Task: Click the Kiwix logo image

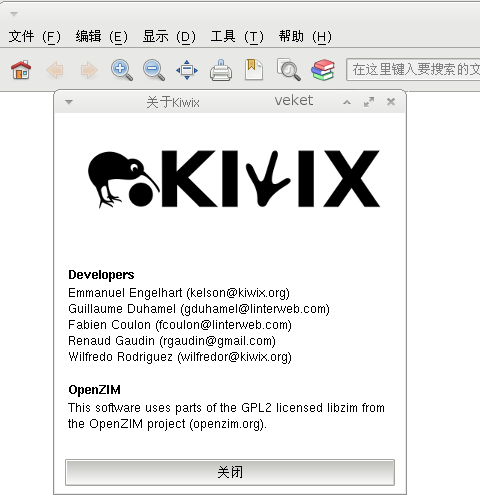Action: pos(234,179)
